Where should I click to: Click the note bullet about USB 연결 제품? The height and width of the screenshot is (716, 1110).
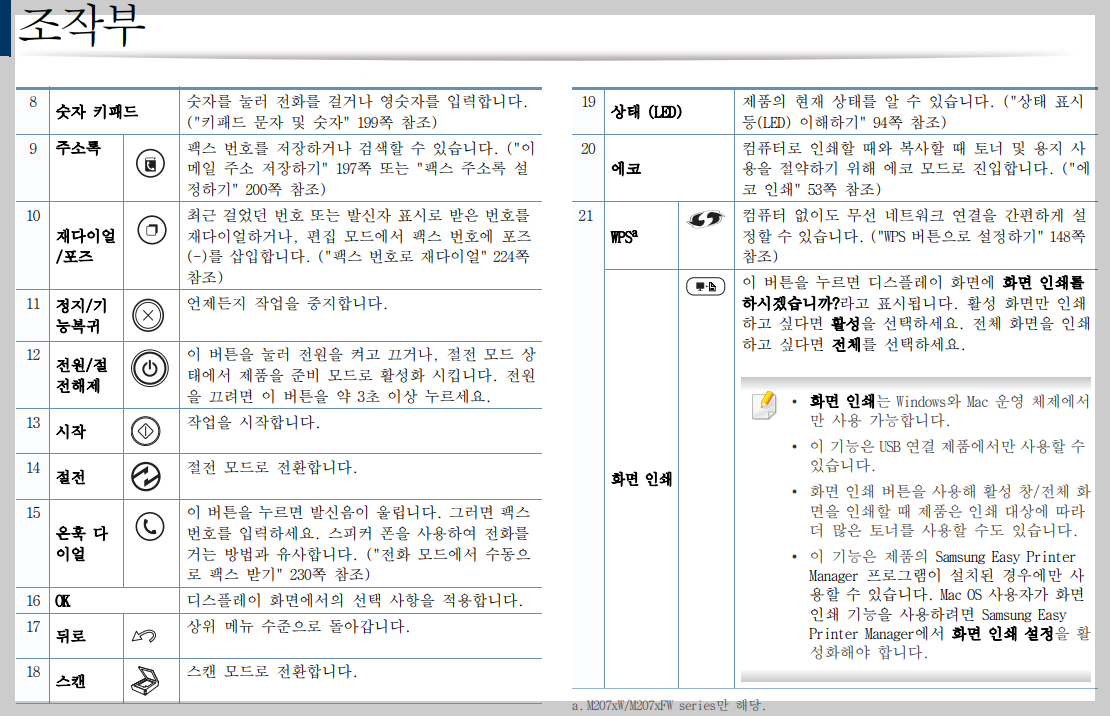point(948,456)
